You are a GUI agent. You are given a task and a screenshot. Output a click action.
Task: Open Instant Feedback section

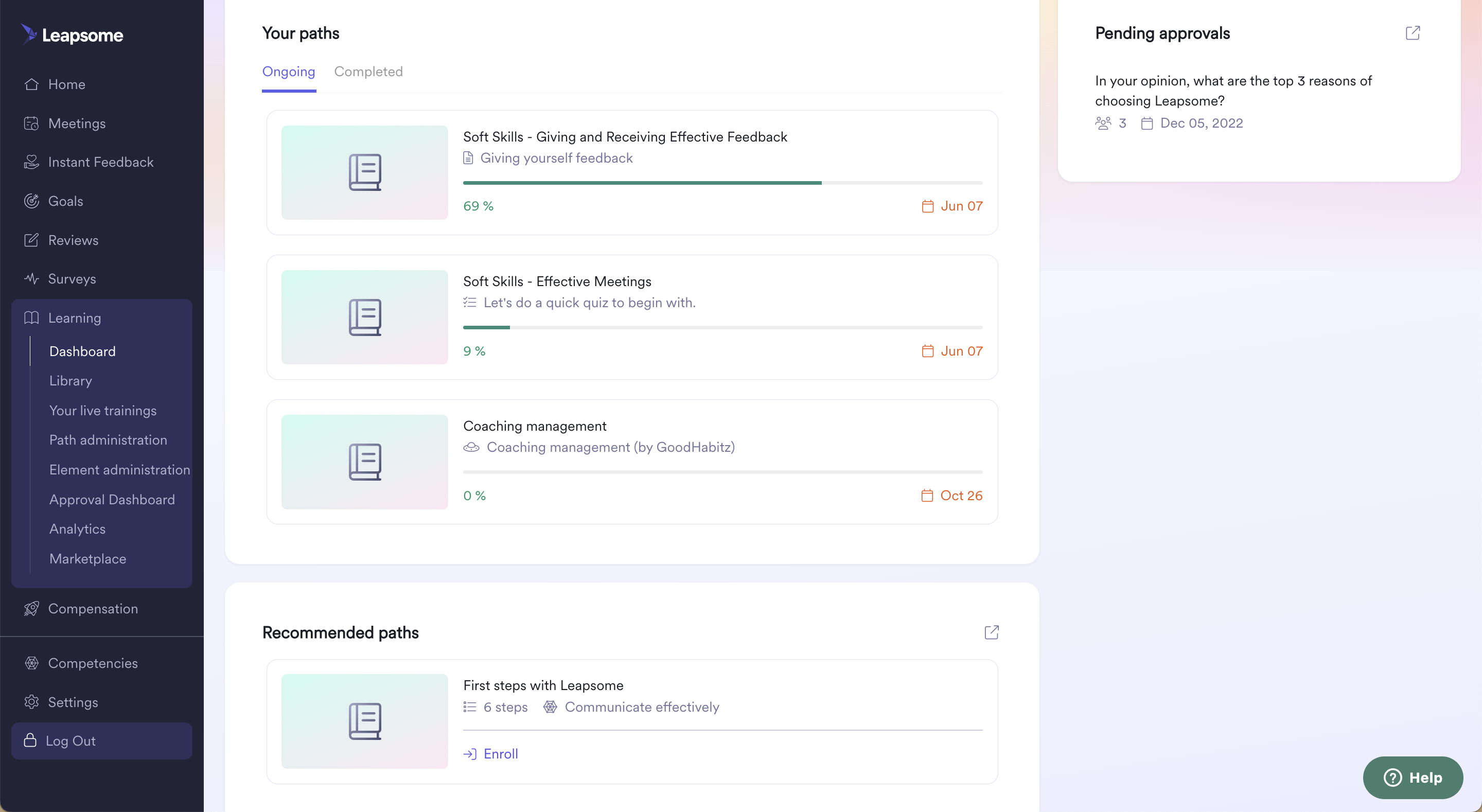point(102,162)
